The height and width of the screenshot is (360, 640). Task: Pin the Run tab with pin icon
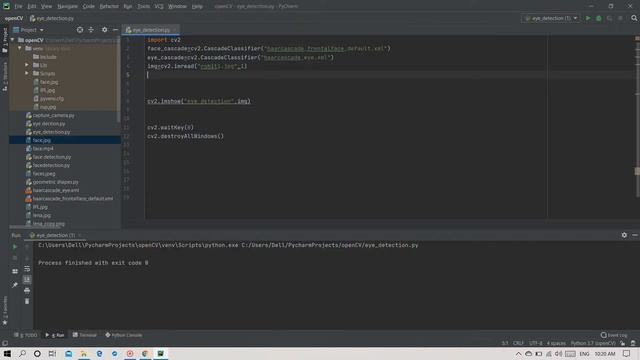[15, 285]
